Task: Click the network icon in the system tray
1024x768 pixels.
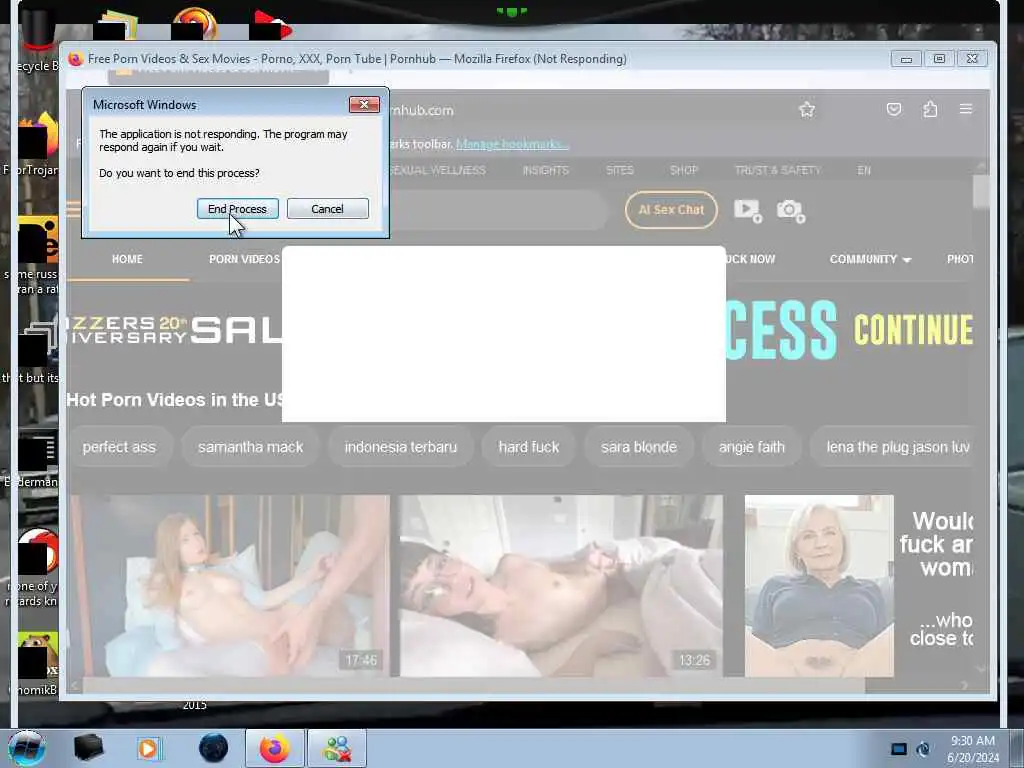Action: pyautogui.click(x=923, y=749)
